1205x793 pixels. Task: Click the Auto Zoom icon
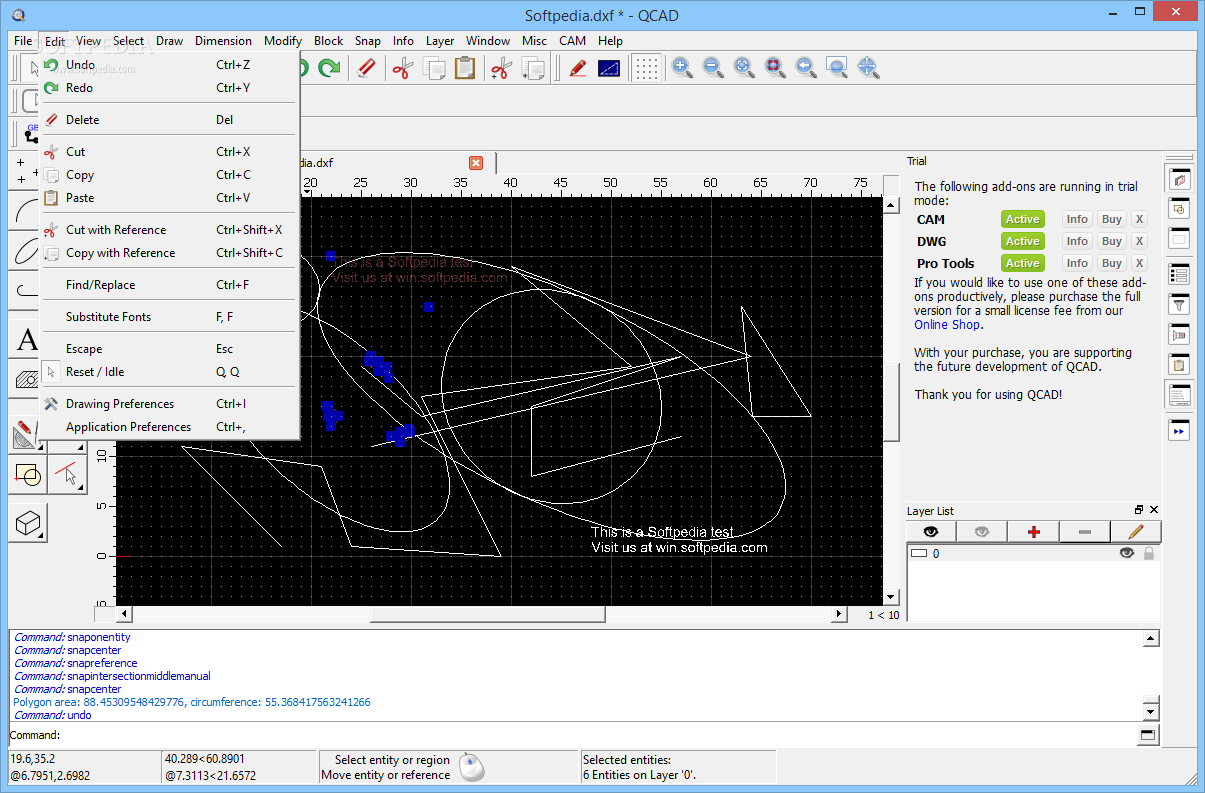pos(744,68)
